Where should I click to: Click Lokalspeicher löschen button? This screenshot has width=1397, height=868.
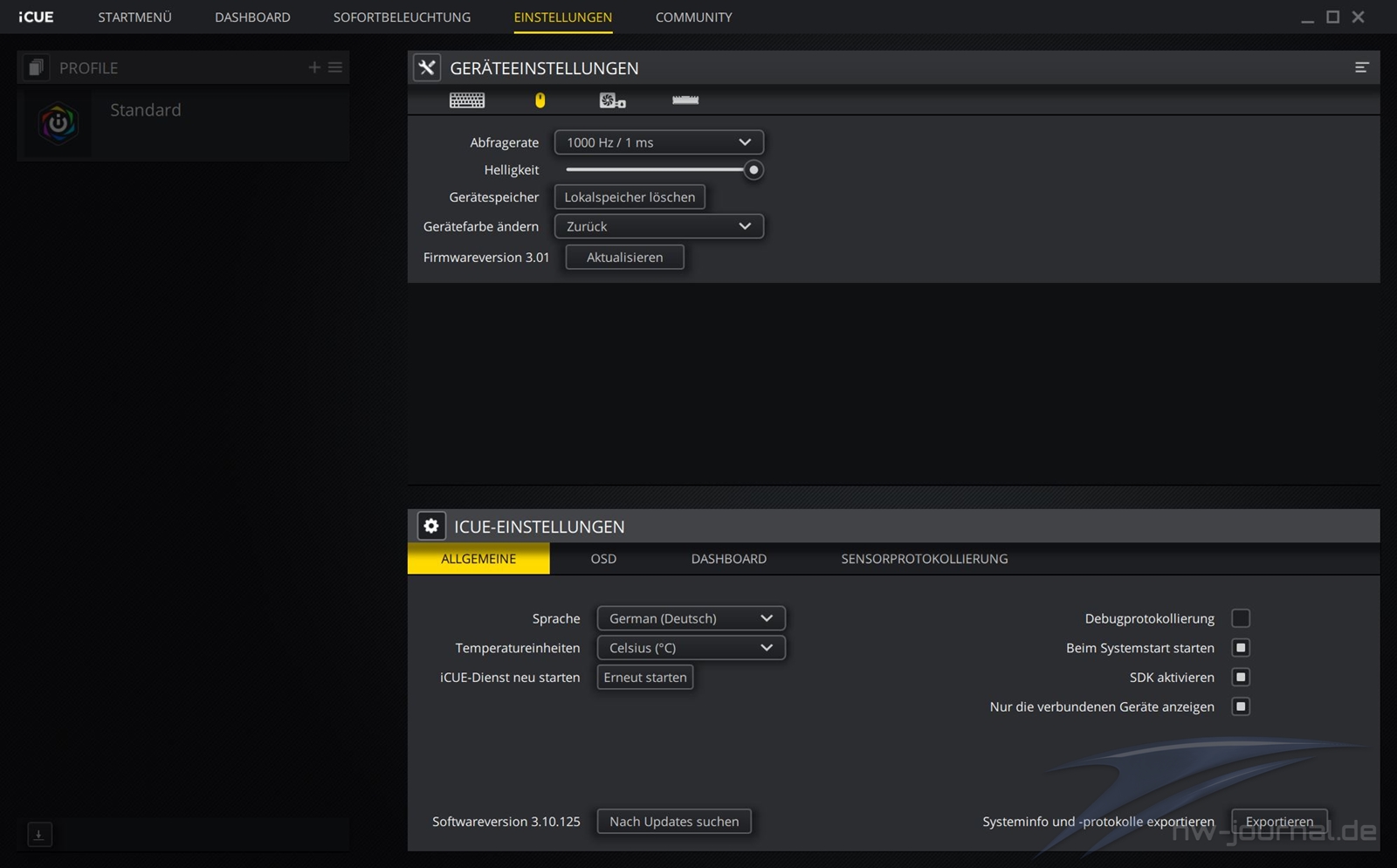[x=630, y=197]
